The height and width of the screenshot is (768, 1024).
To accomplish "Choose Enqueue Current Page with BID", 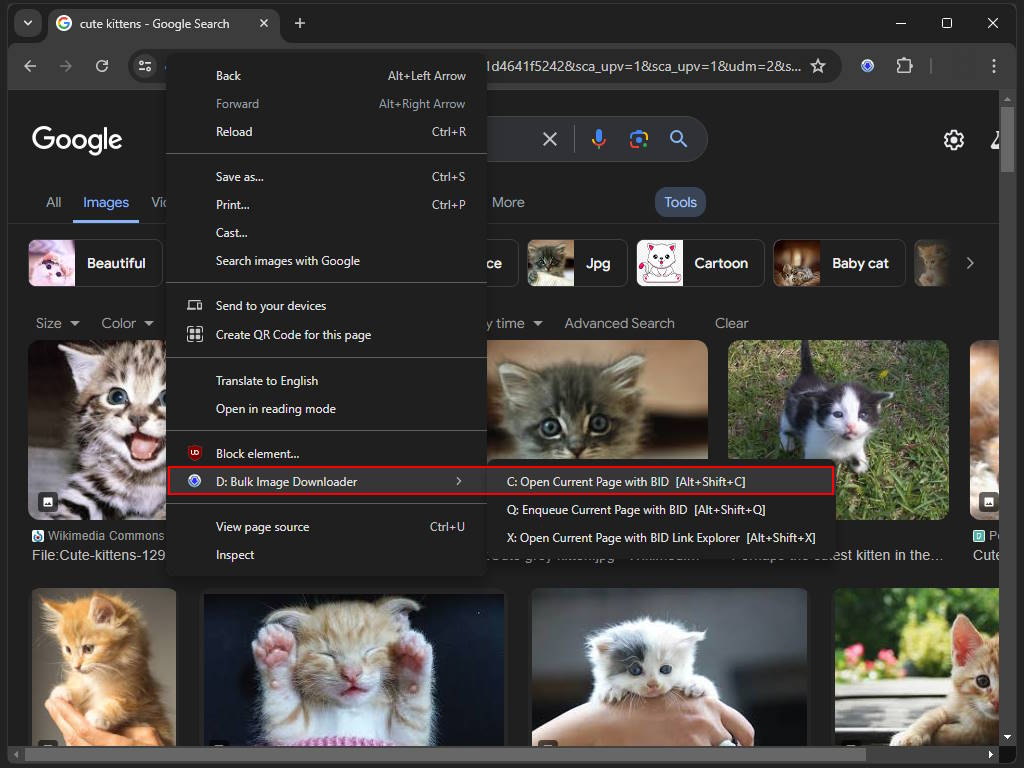I will [x=661, y=510].
